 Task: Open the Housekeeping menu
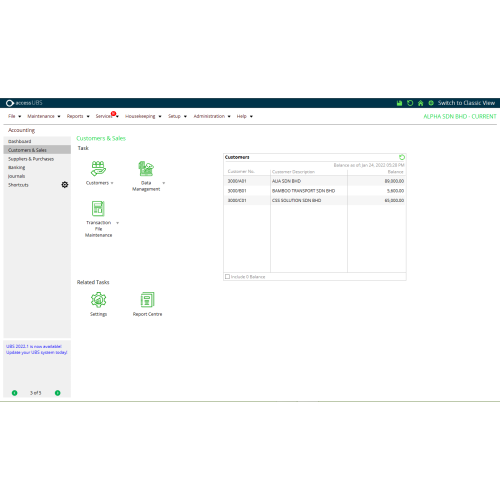pyautogui.click(x=143, y=116)
